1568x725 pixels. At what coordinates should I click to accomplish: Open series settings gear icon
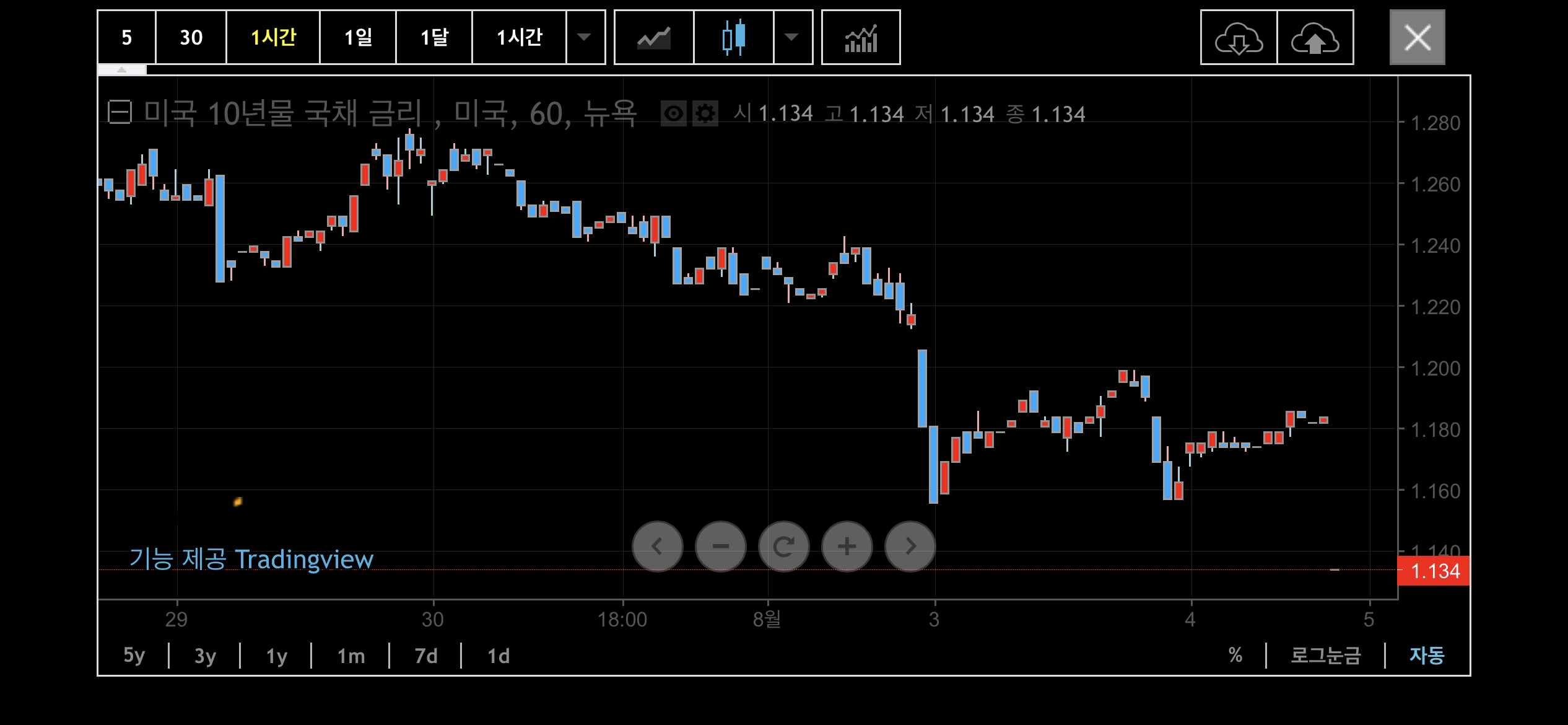click(x=705, y=113)
